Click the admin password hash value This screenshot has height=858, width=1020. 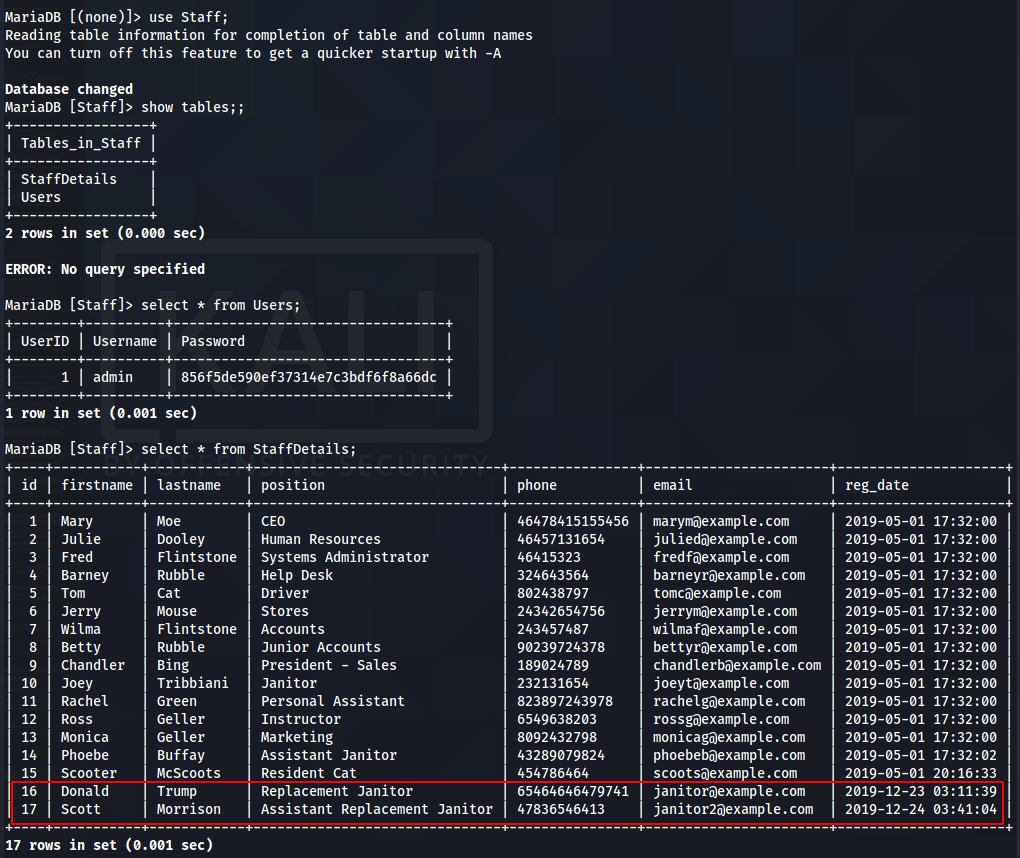tap(309, 377)
